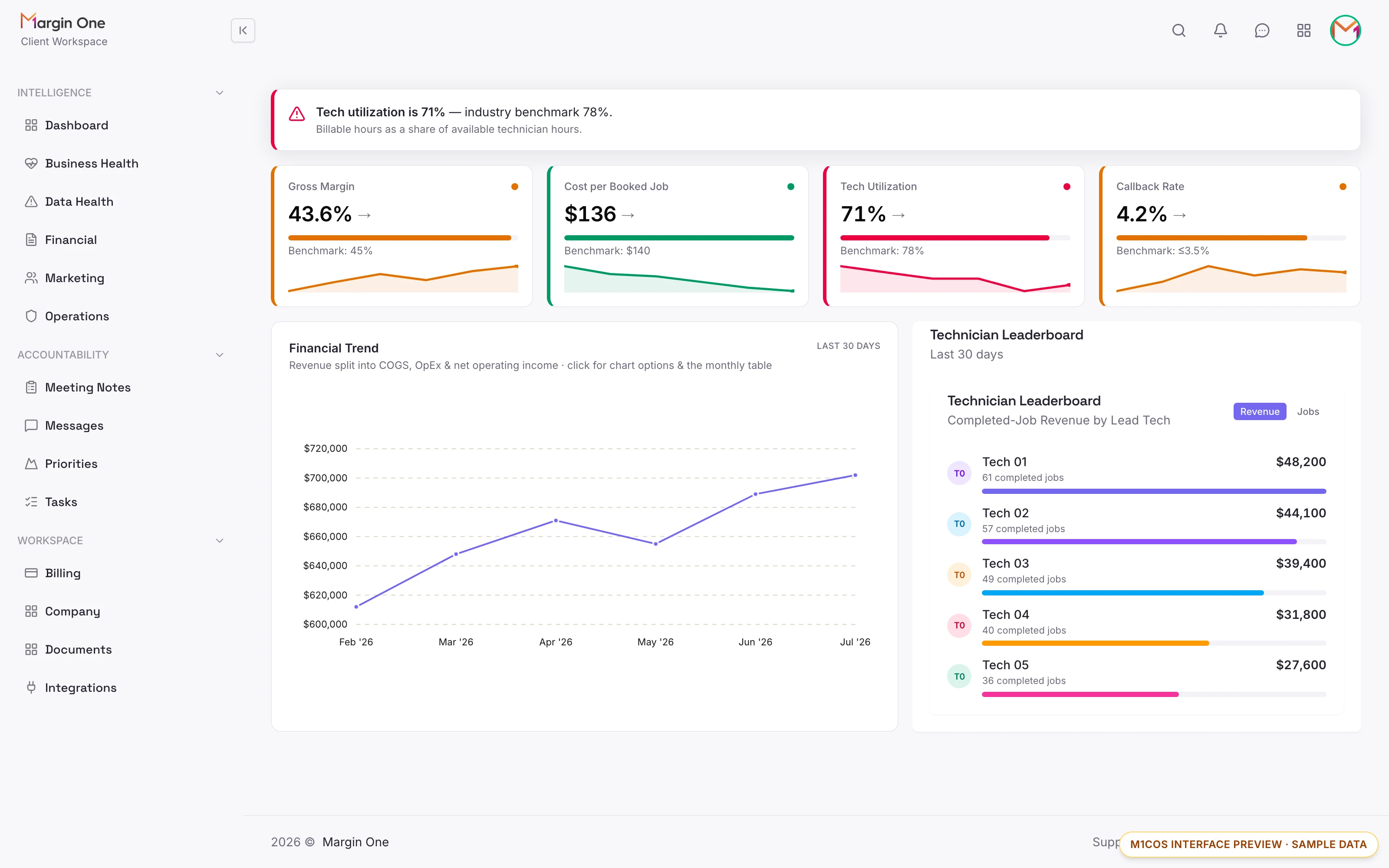Collapse the sidebar with the arrow button
The image size is (1389, 868).
(x=243, y=30)
